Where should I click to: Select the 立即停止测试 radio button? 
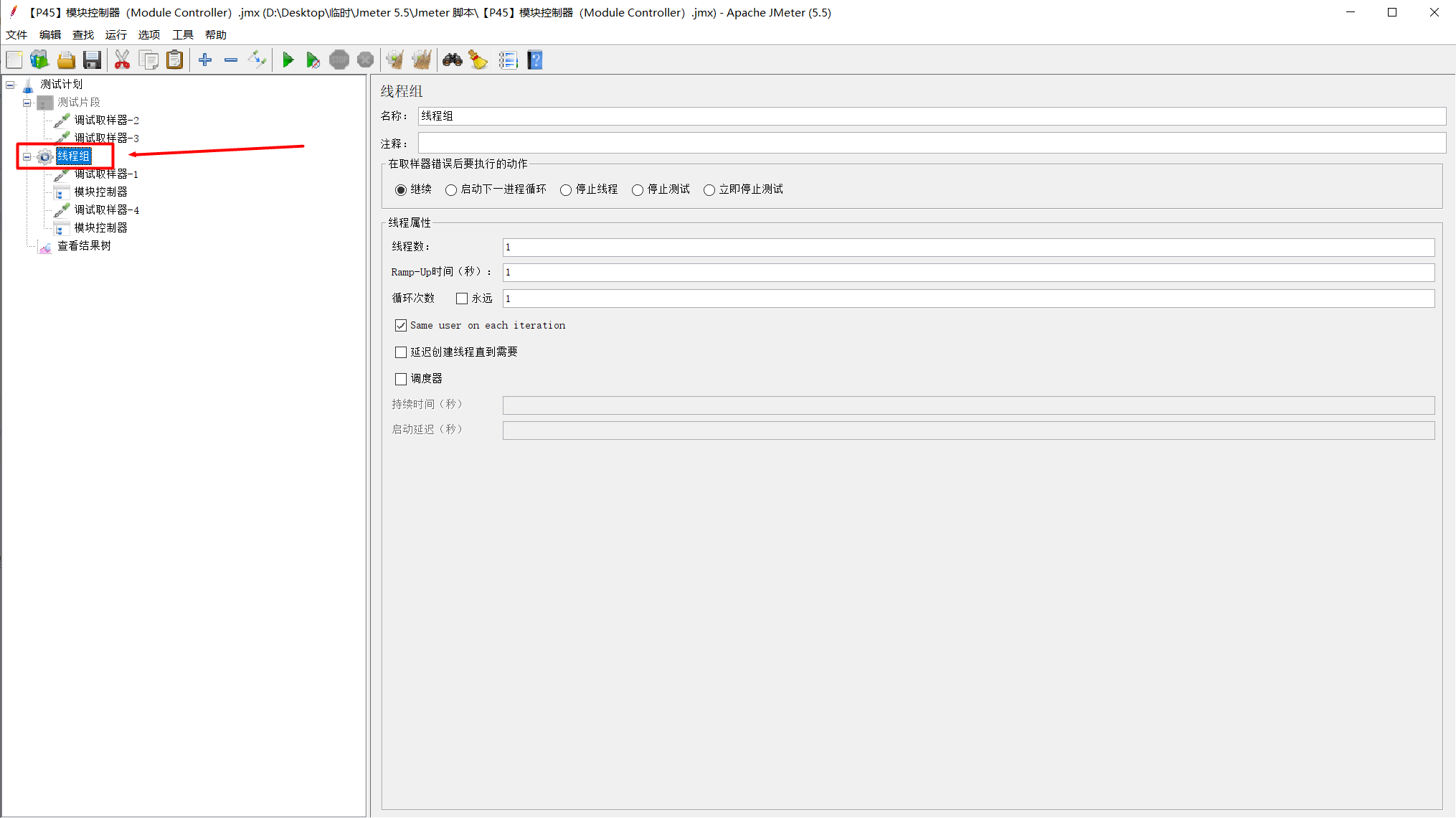pyautogui.click(x=709, y=190)
